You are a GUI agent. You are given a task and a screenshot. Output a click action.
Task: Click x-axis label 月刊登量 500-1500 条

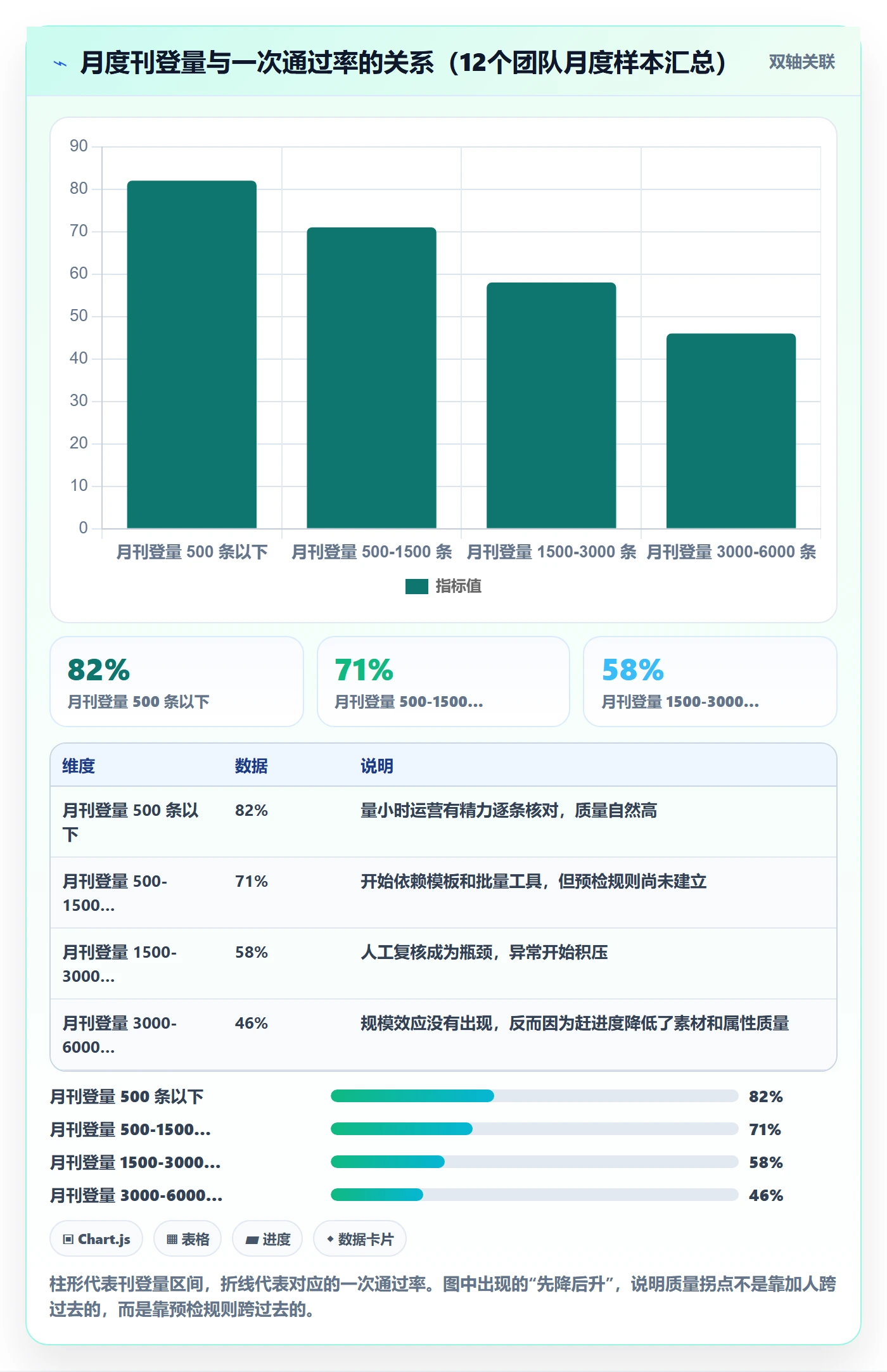tap(371, 552)
